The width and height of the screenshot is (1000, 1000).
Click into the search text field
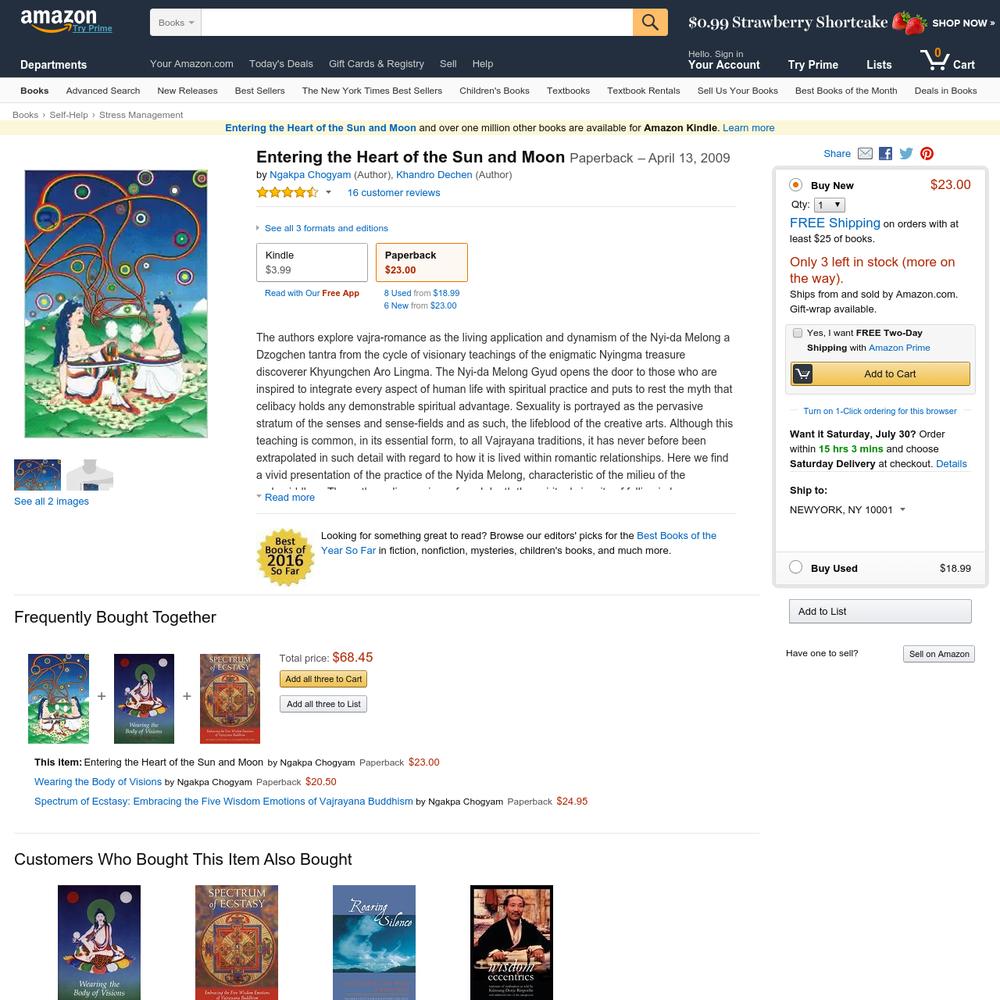(417, 22)
